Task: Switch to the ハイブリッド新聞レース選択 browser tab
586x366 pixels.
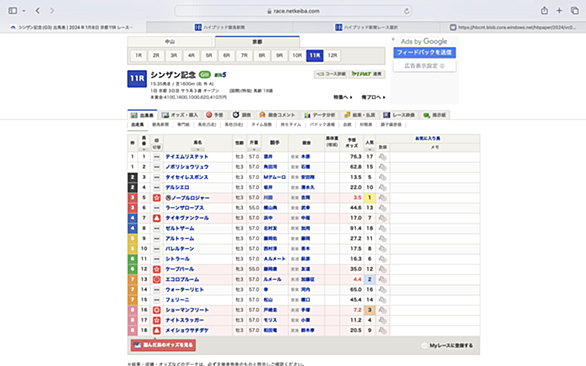Action: [x=366, y=27]
